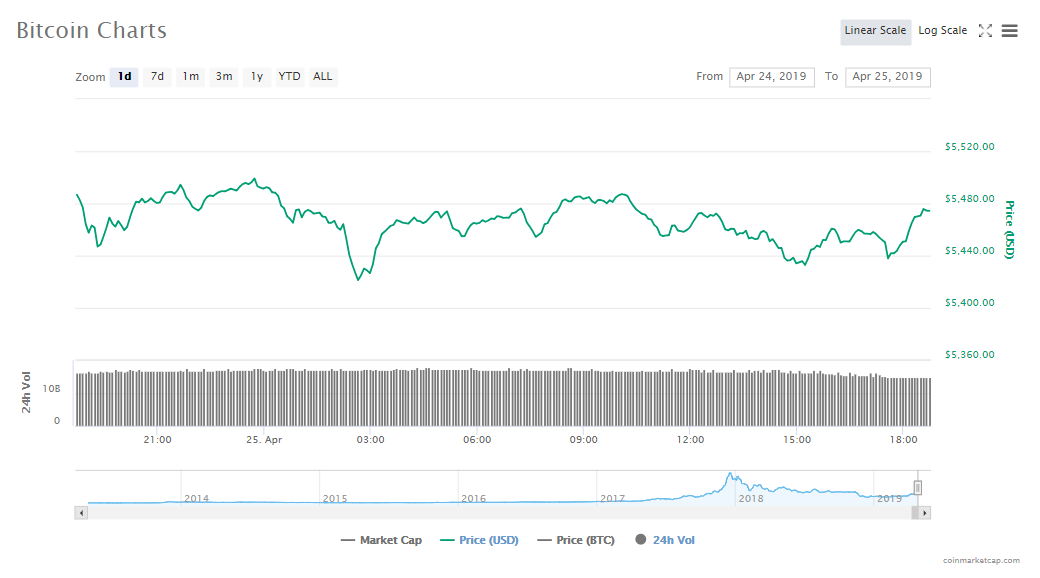
Task: Zoom chart to 3m
Action: (224, 77)
